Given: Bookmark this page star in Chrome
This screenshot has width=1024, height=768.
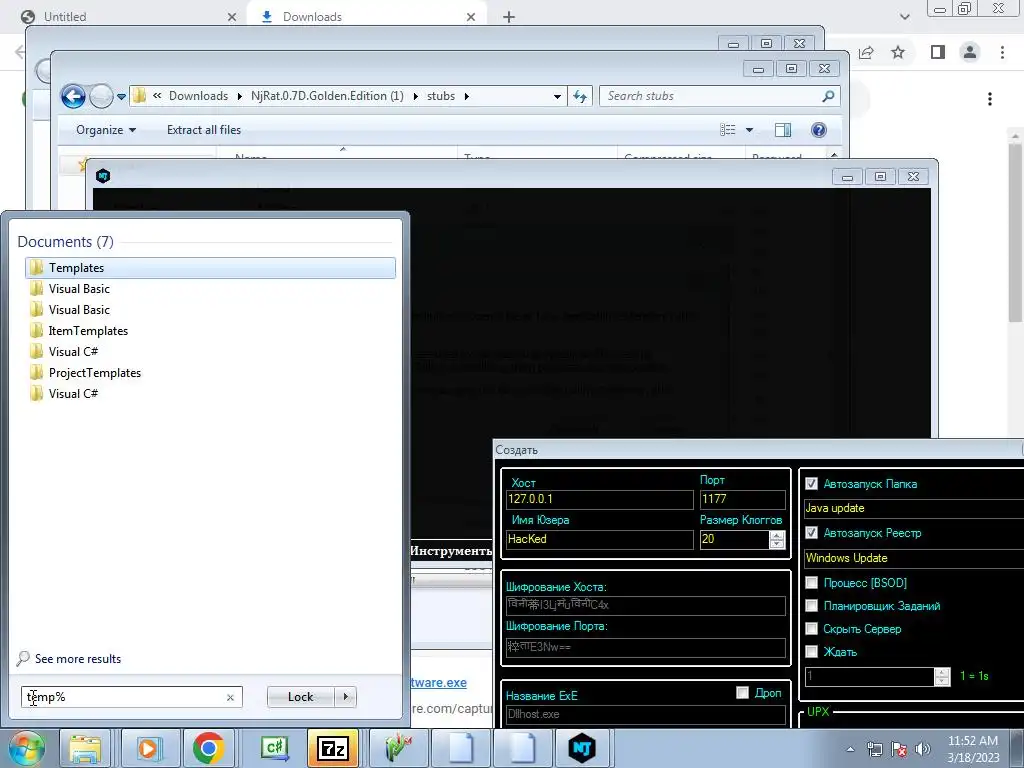Looking at the screenshot, I should click(898, 52).
